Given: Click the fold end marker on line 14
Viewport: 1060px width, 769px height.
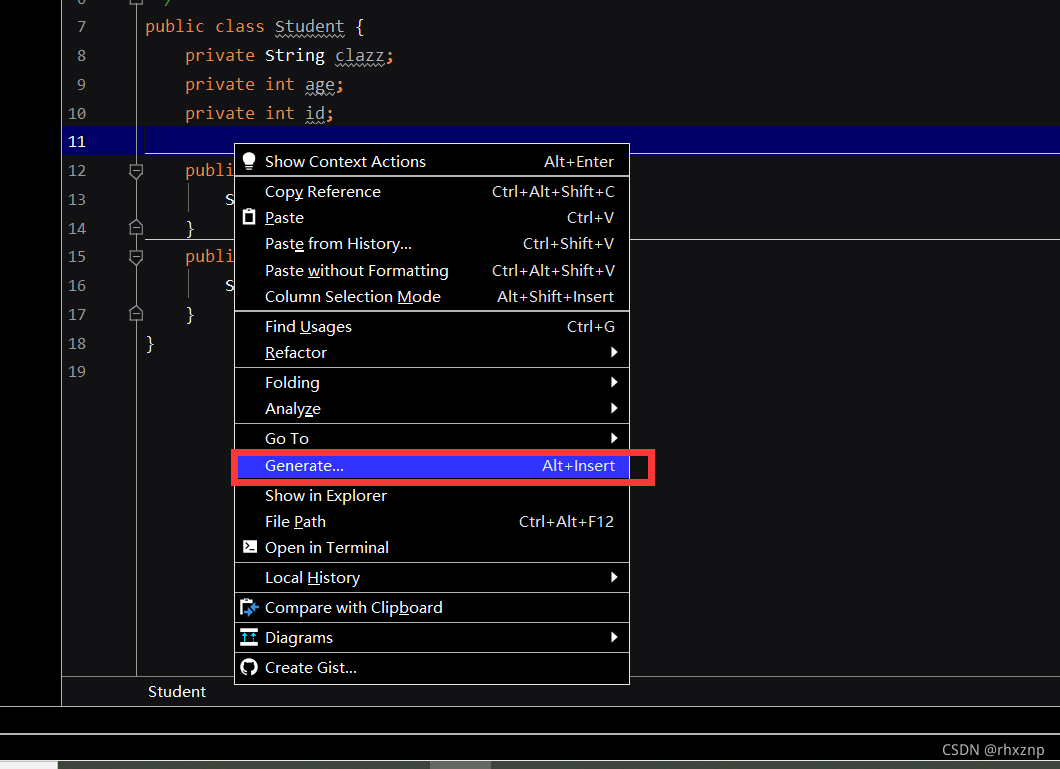Looking at the screenshot, I should tap(136, 228).
